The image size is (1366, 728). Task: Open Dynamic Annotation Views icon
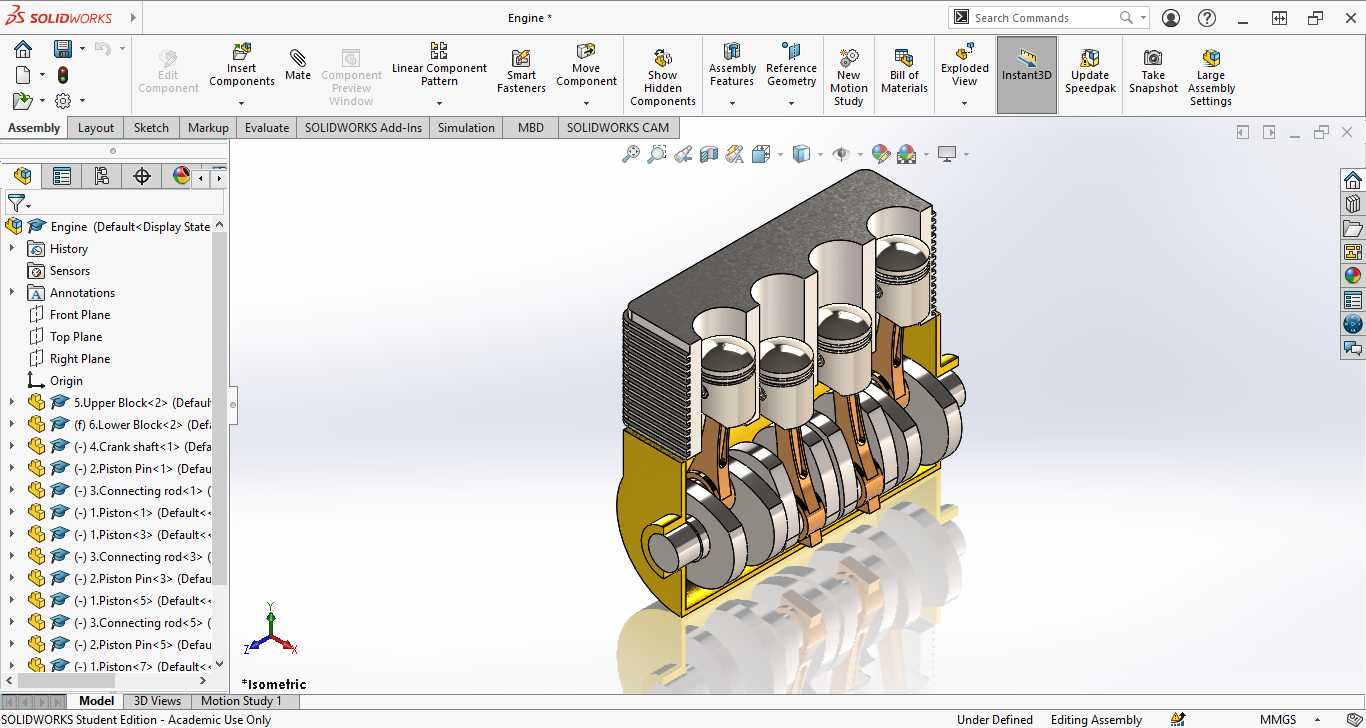(x=735, y=154)
